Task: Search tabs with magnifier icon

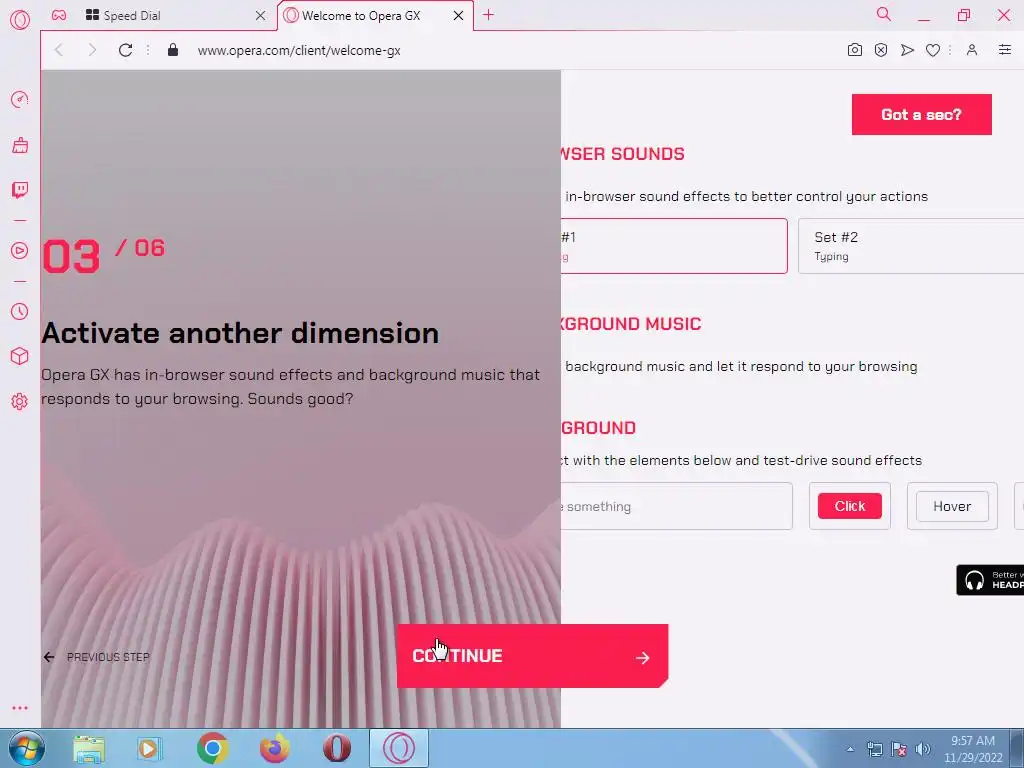Action: click(884, 14)
